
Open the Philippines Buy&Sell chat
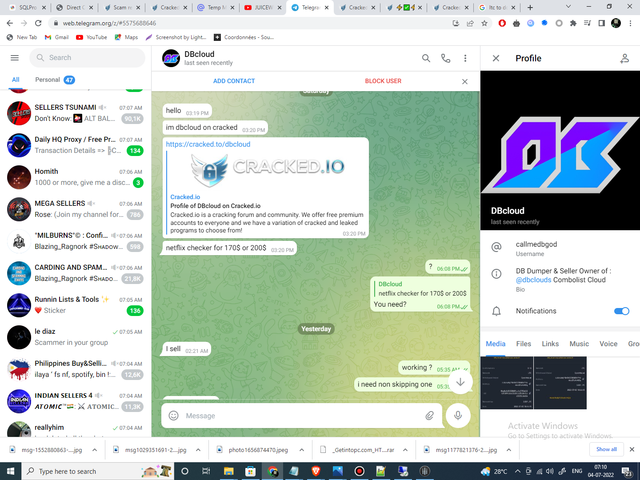(x=76, y=369)
